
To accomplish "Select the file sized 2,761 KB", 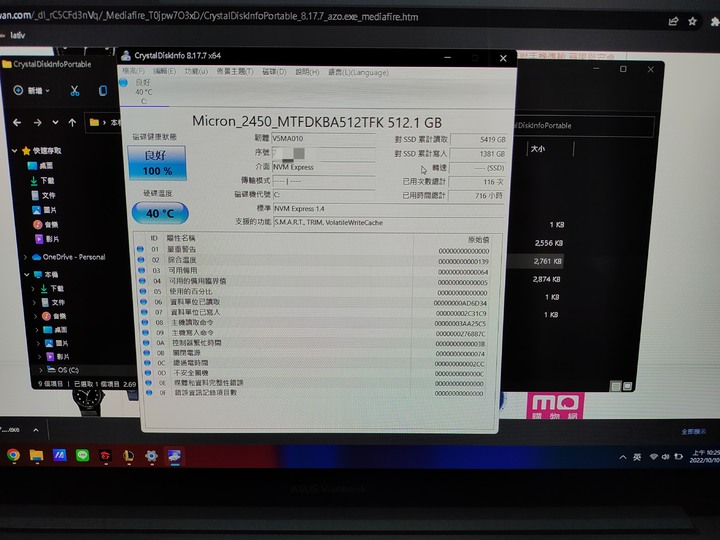I will click(547, 261).
